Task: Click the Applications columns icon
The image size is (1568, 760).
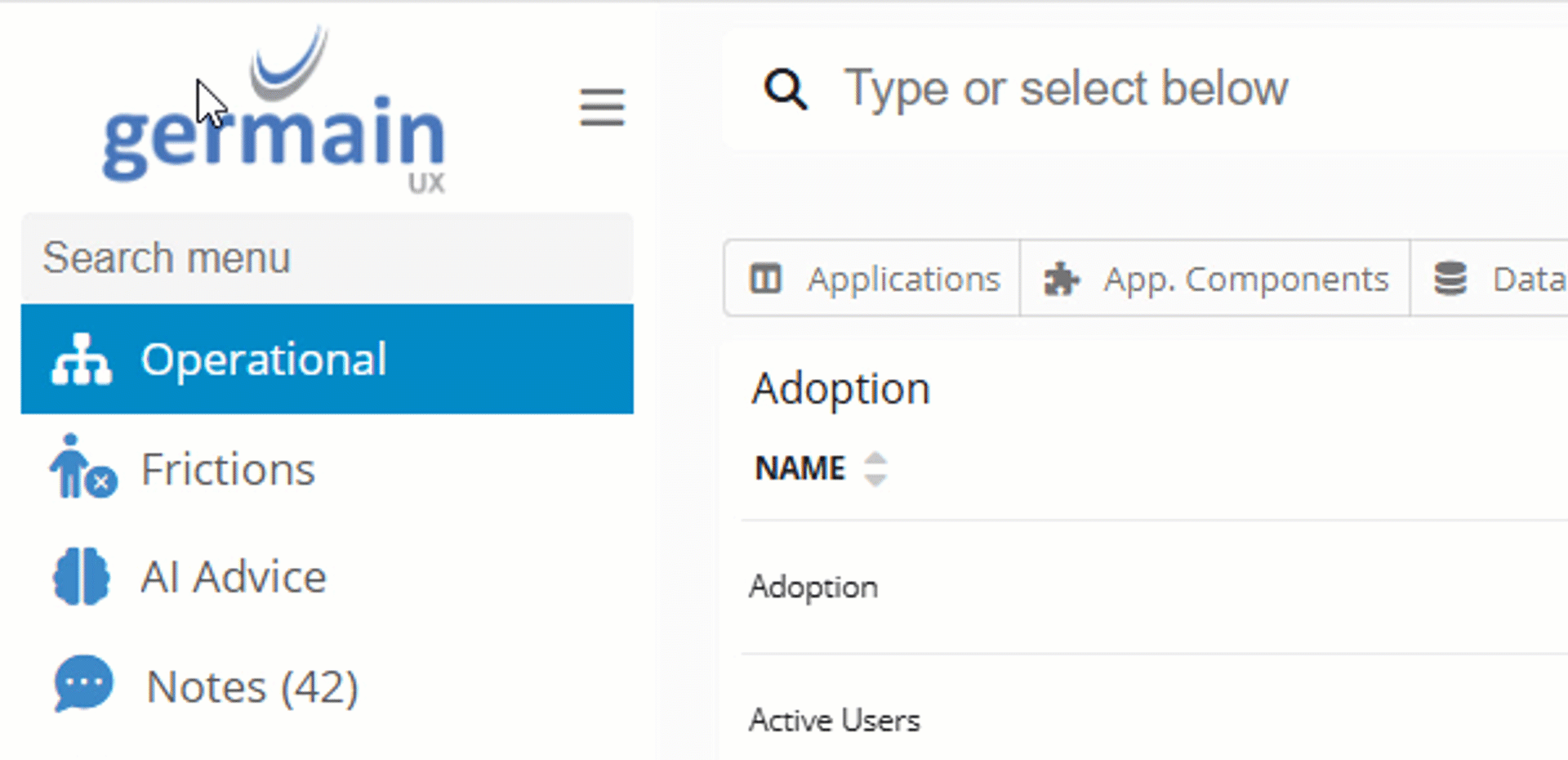Action: tap(765, 278)
